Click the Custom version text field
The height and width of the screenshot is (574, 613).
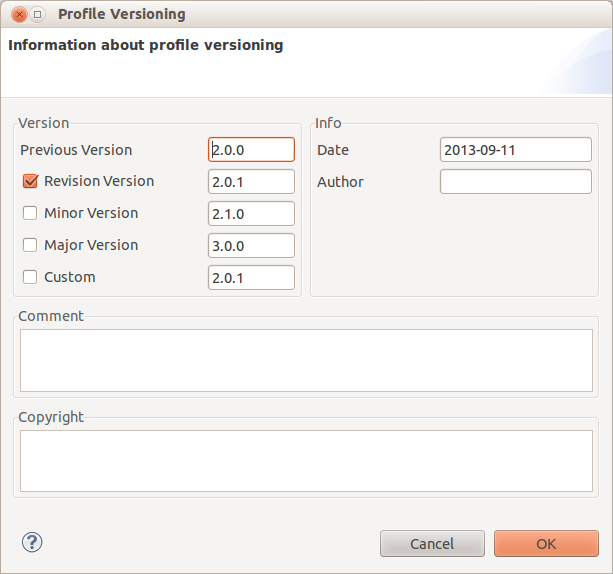point(251,278)
